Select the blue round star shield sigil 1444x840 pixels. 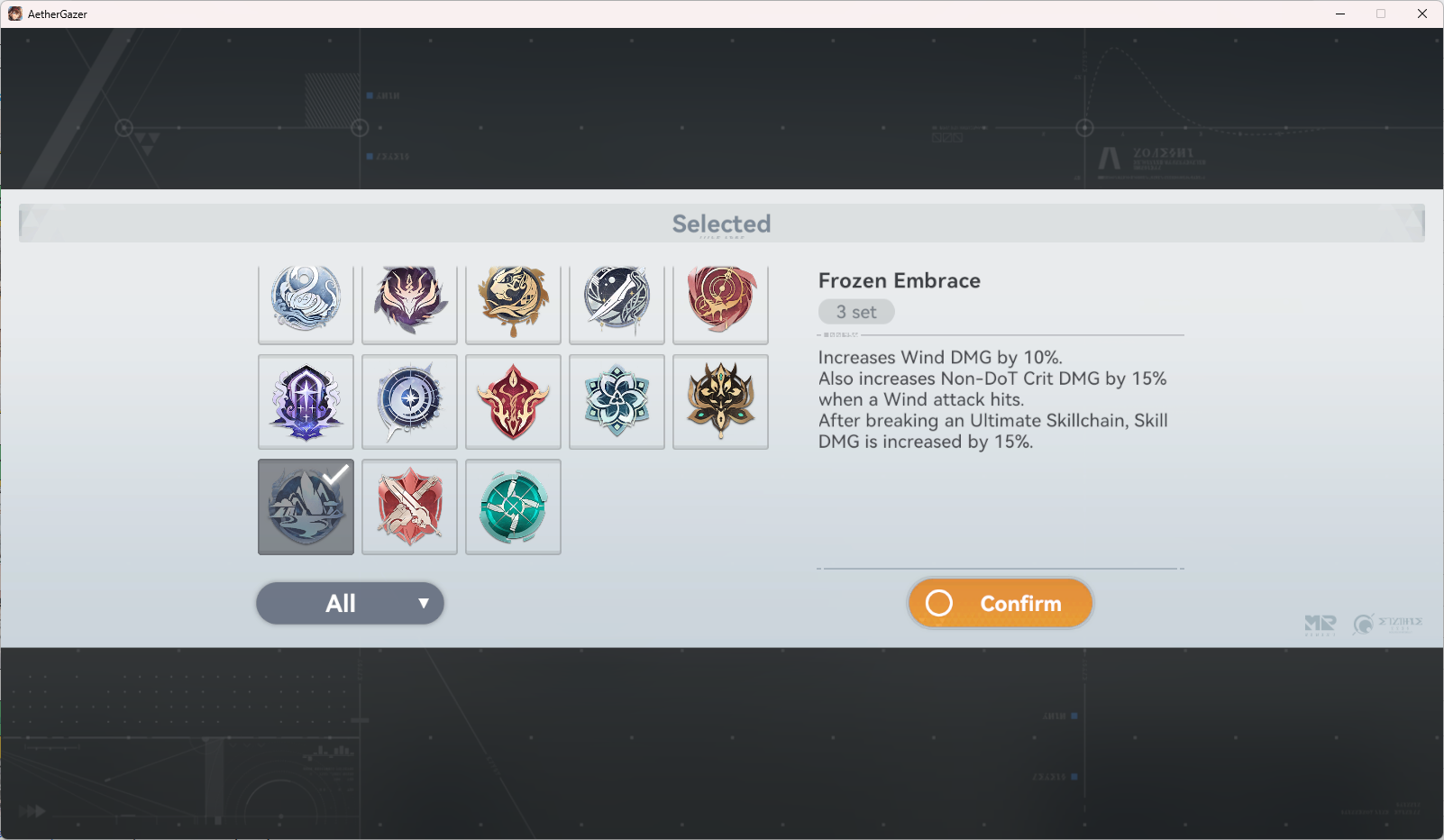[x=409, y=402]
